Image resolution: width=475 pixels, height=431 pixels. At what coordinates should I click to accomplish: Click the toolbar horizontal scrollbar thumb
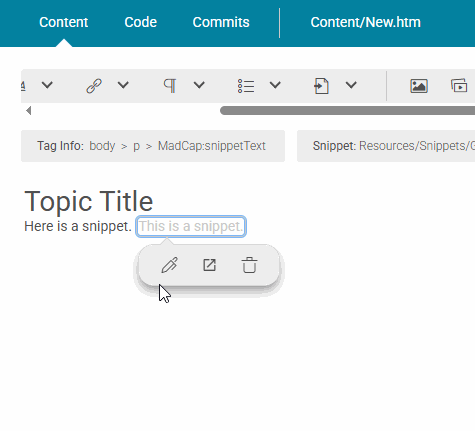(347, 111)
